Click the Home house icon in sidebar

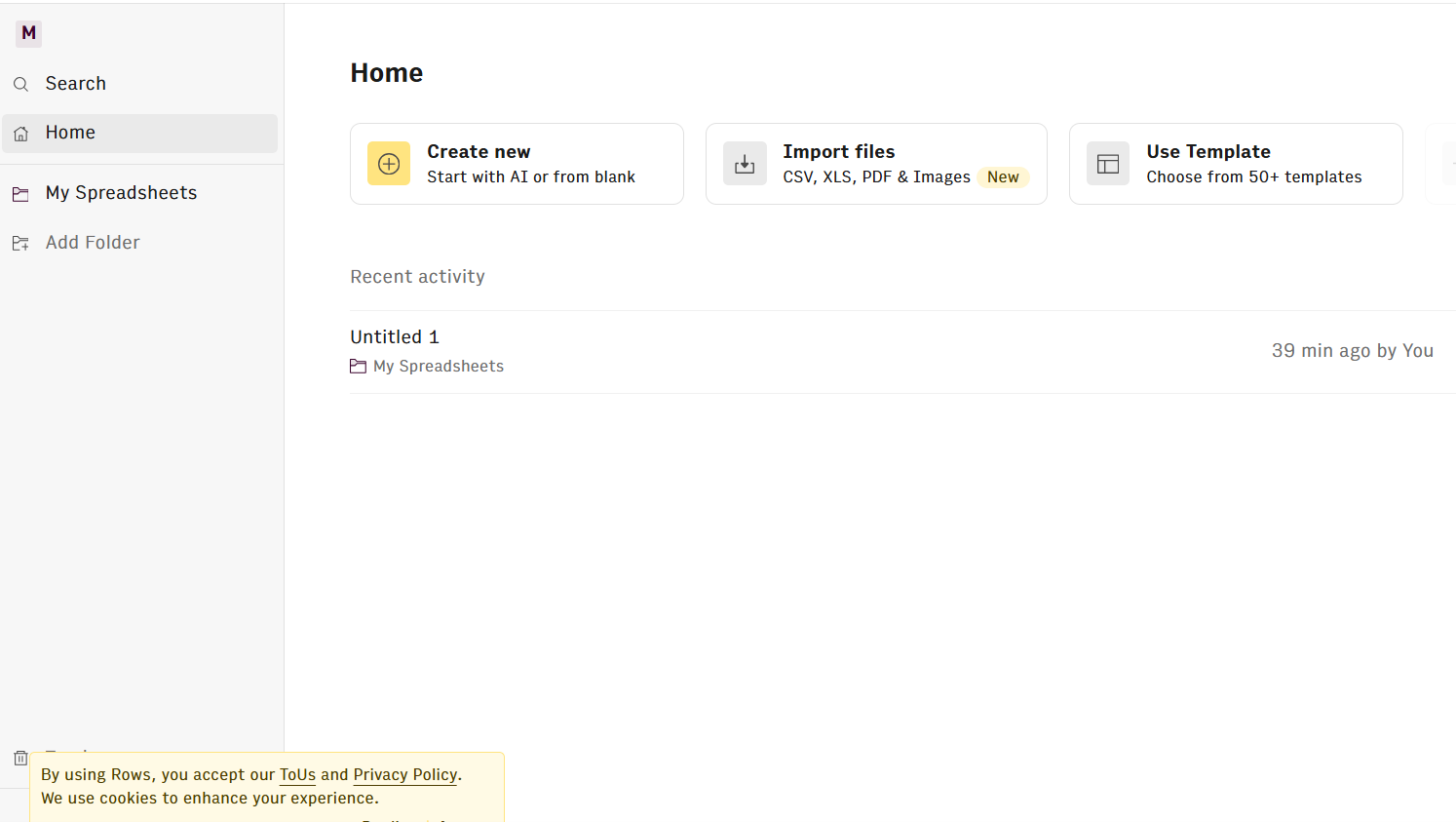click(20, 134)
